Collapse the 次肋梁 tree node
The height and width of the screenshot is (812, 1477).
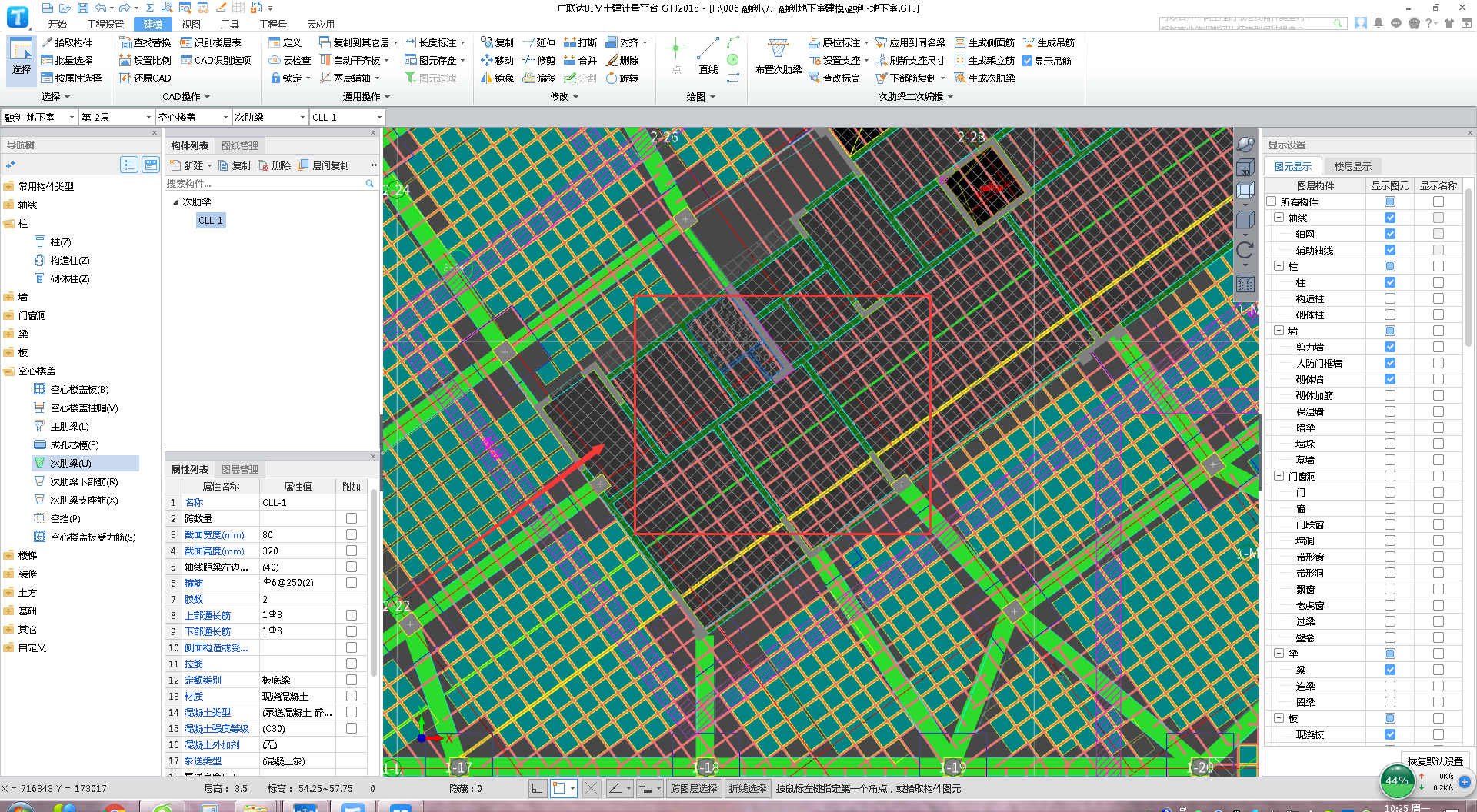click(x=175, y=202)
